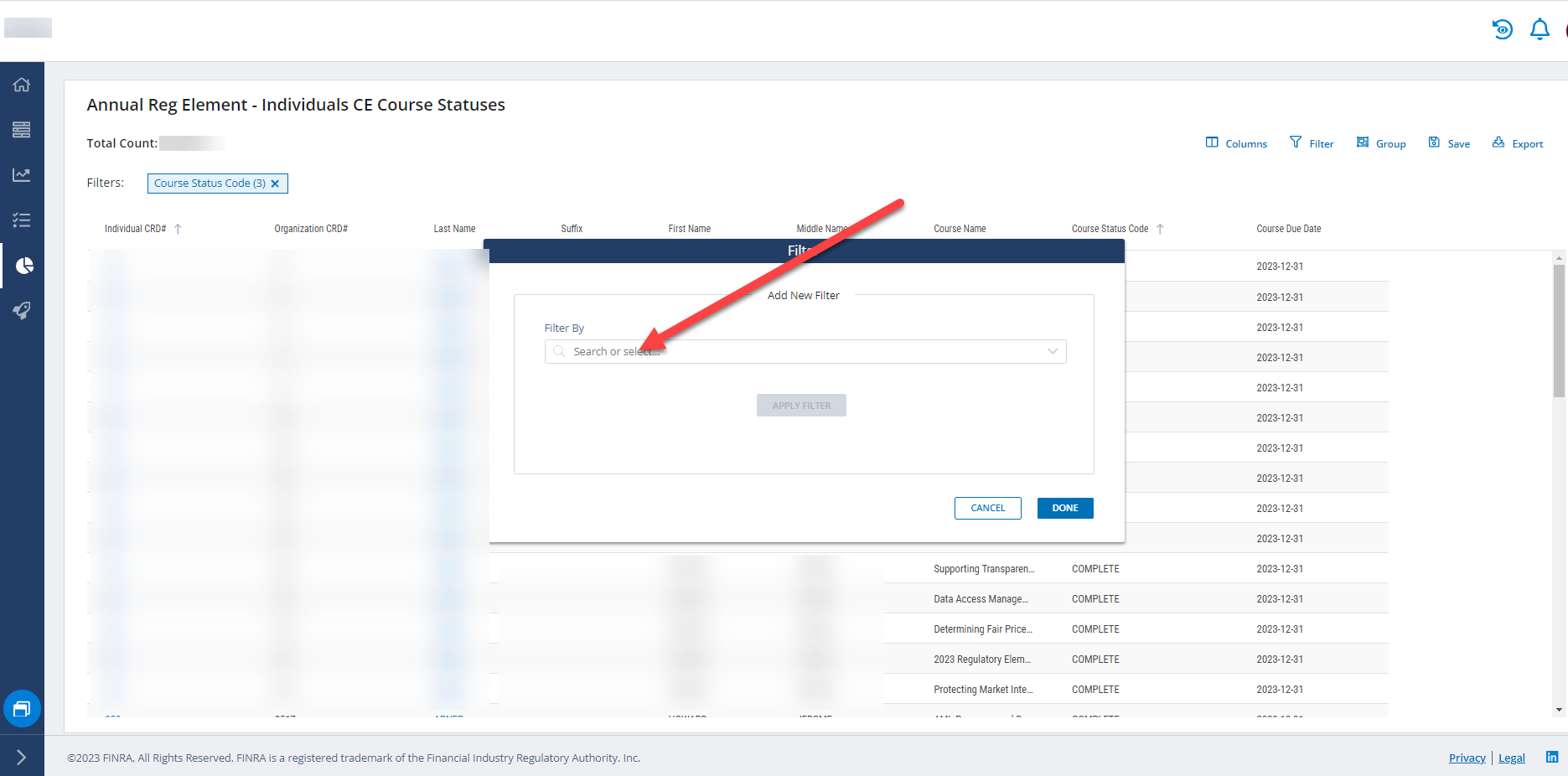The width and height of the screenshot is (1568, 776).
Task: Open the pie chart reports icon
Action: click(24, 266)
